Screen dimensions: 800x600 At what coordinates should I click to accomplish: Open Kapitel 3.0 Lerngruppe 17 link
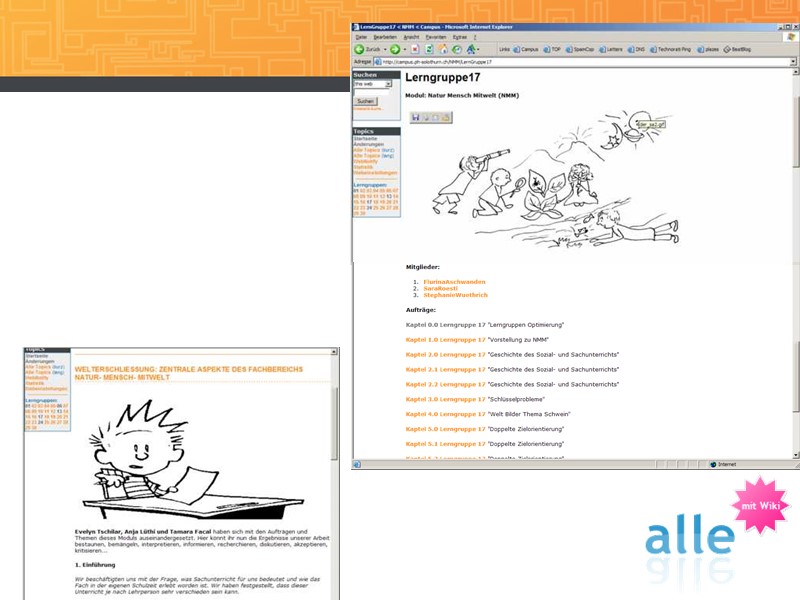(x=445, y=398)
